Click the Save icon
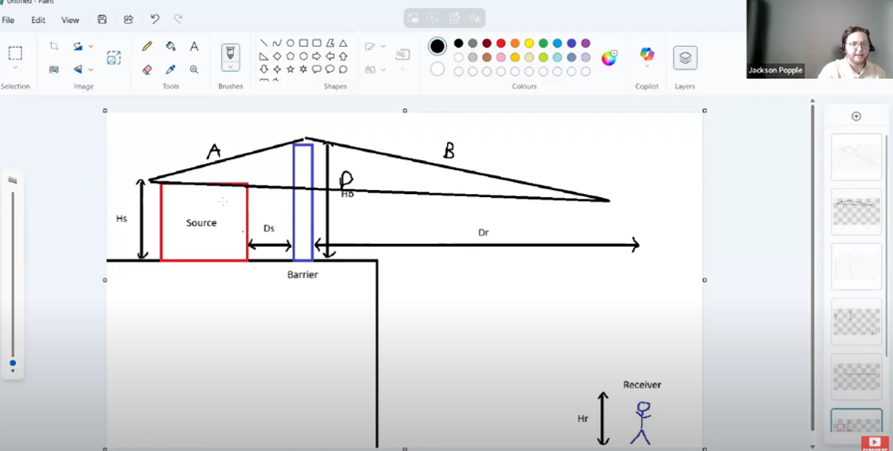The height and width of the screenshot is (451, 893). 102,19
